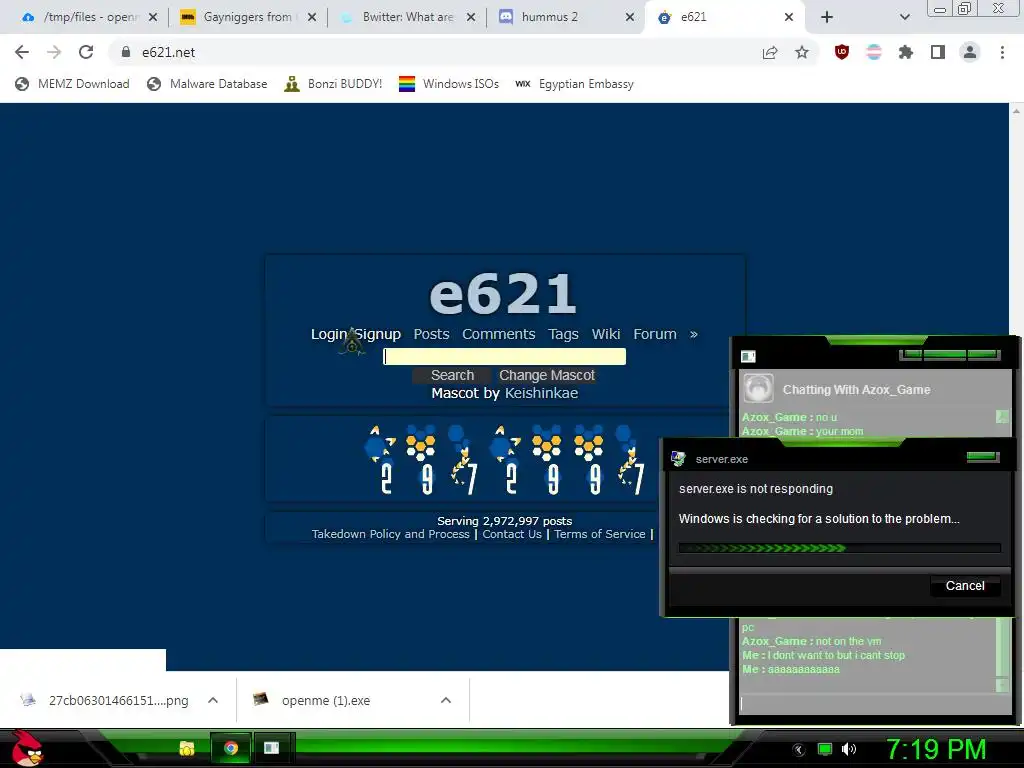1024x768 pixels.
Task: Bookmark this page with the star icon
Action: (x=802, y=52)
